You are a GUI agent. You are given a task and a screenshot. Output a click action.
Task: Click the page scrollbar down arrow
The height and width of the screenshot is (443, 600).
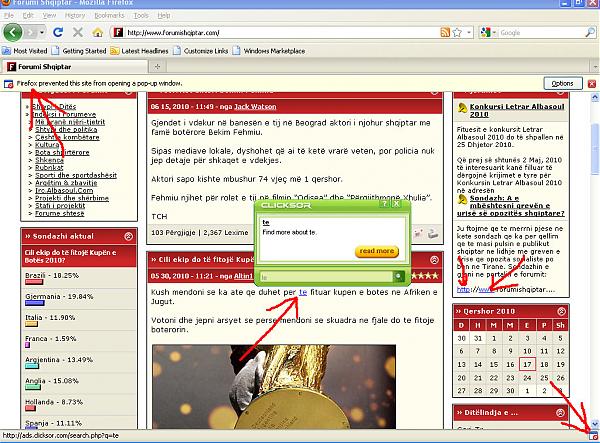(595, 423)
